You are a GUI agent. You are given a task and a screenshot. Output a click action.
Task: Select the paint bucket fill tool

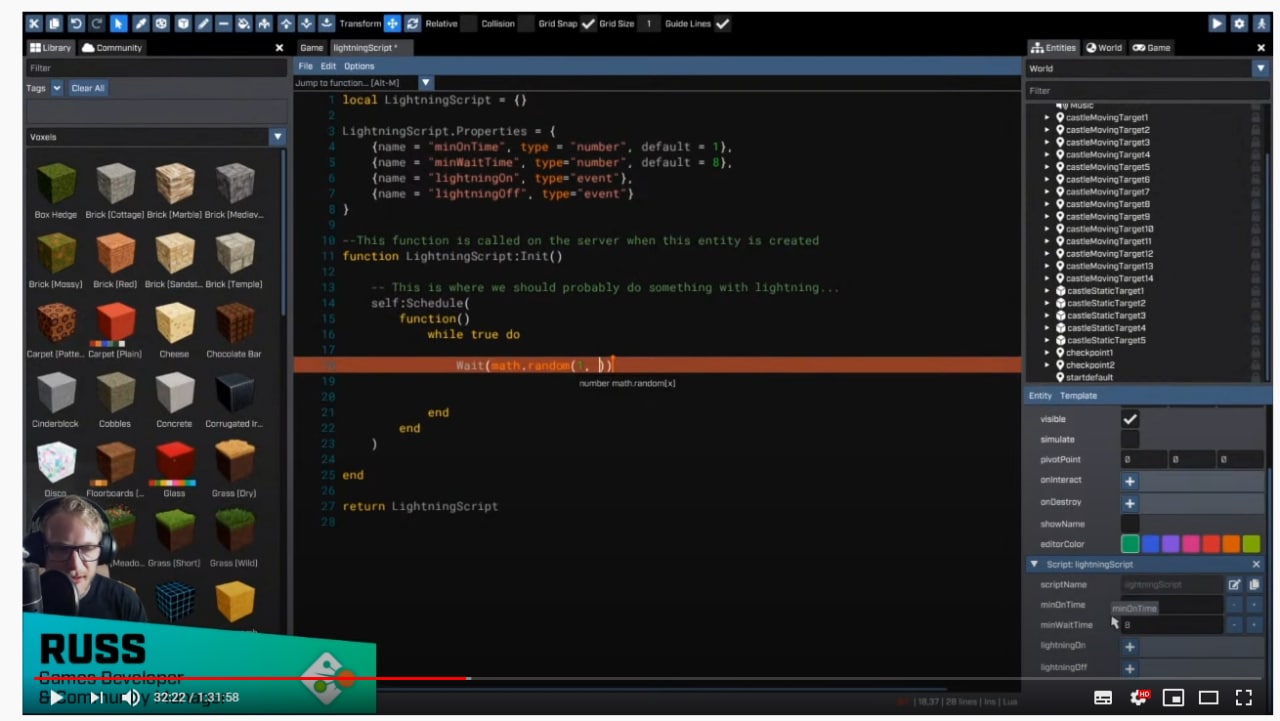click(243, 23)
